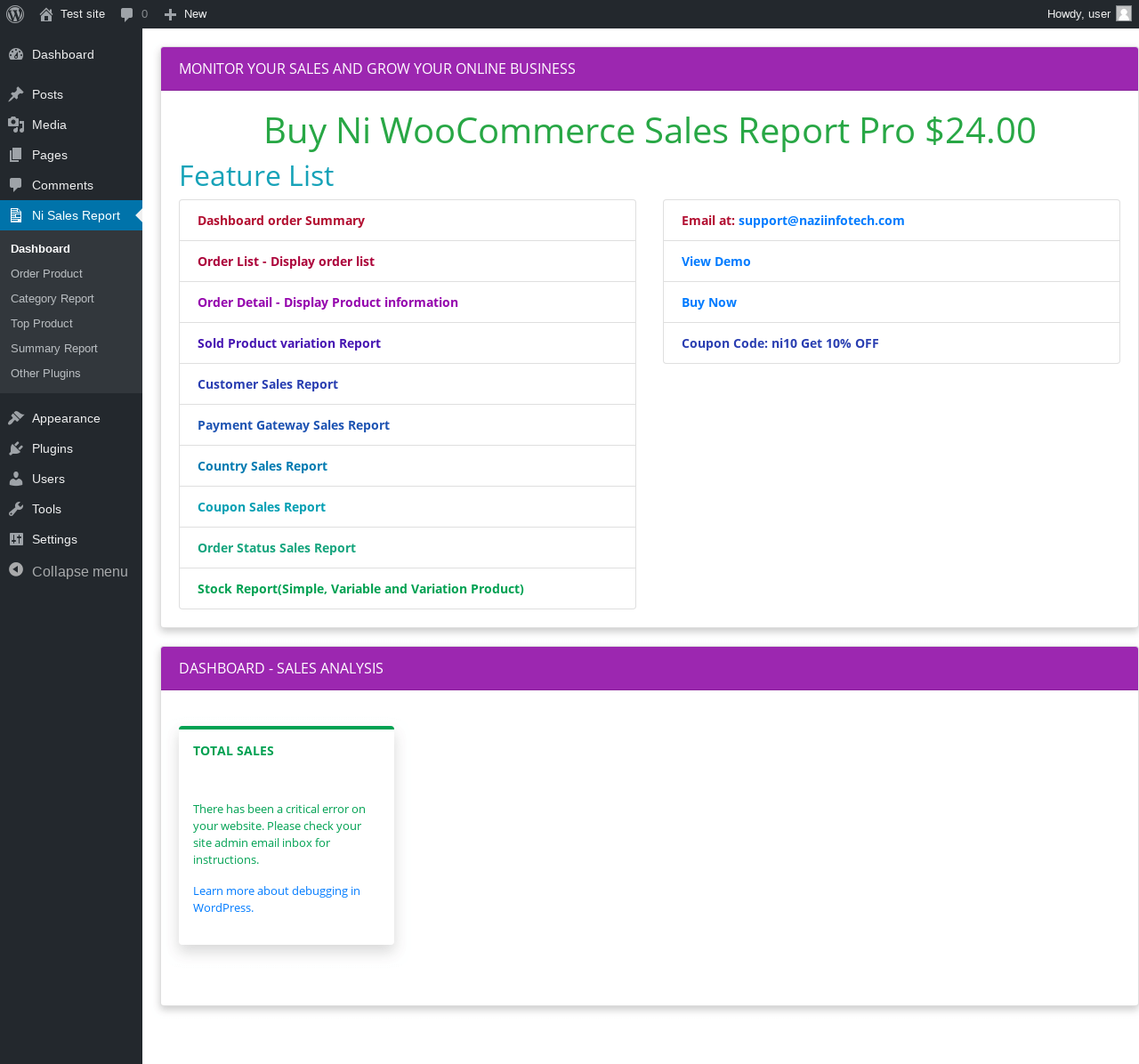Click Coupon Sales Report row
The width and height of the screenshot is (1139, 1064).
point(408,507)
